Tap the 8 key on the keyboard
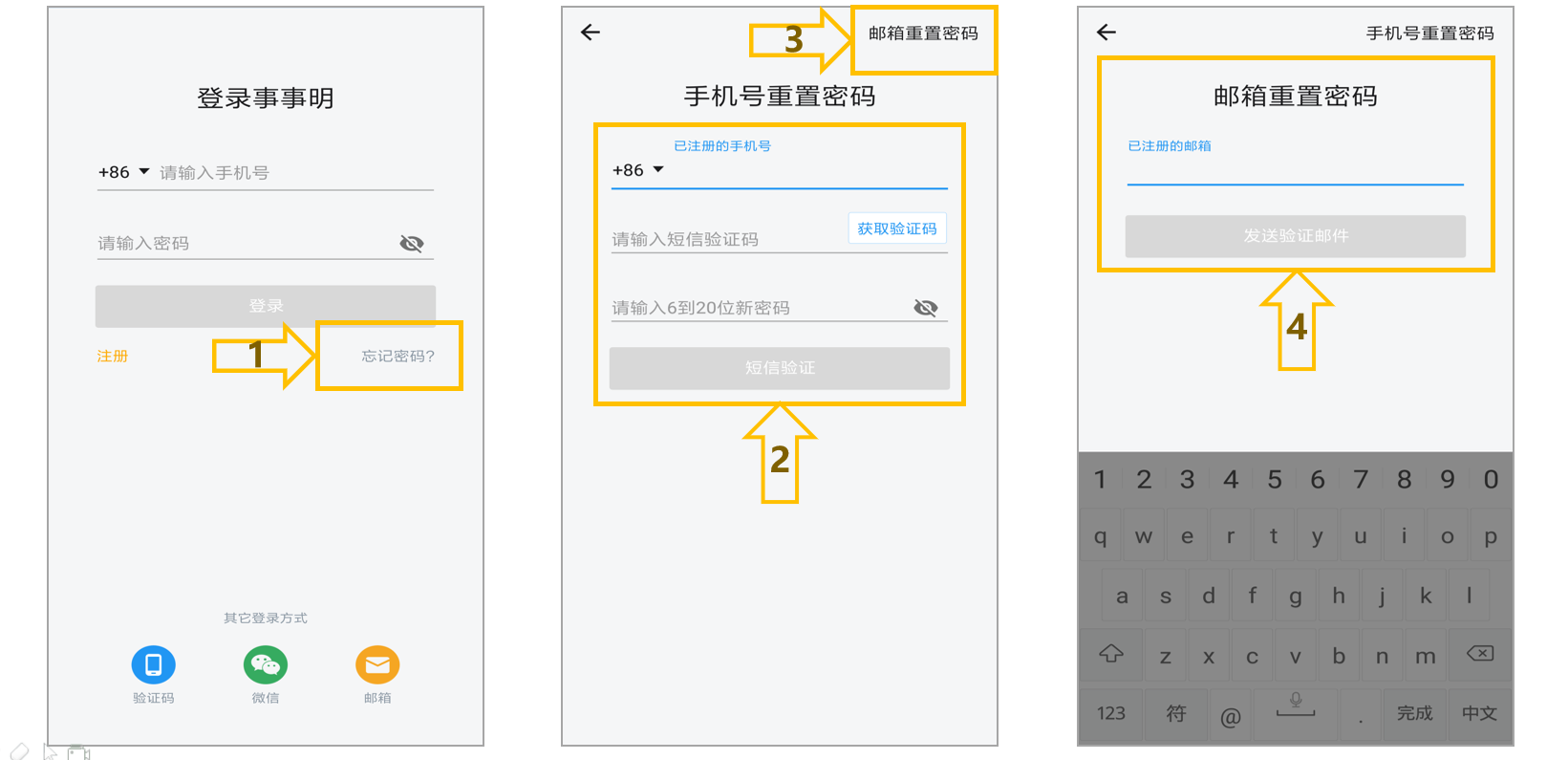The height and width of the screenshot is (760, 1568). coord(1404,480)
